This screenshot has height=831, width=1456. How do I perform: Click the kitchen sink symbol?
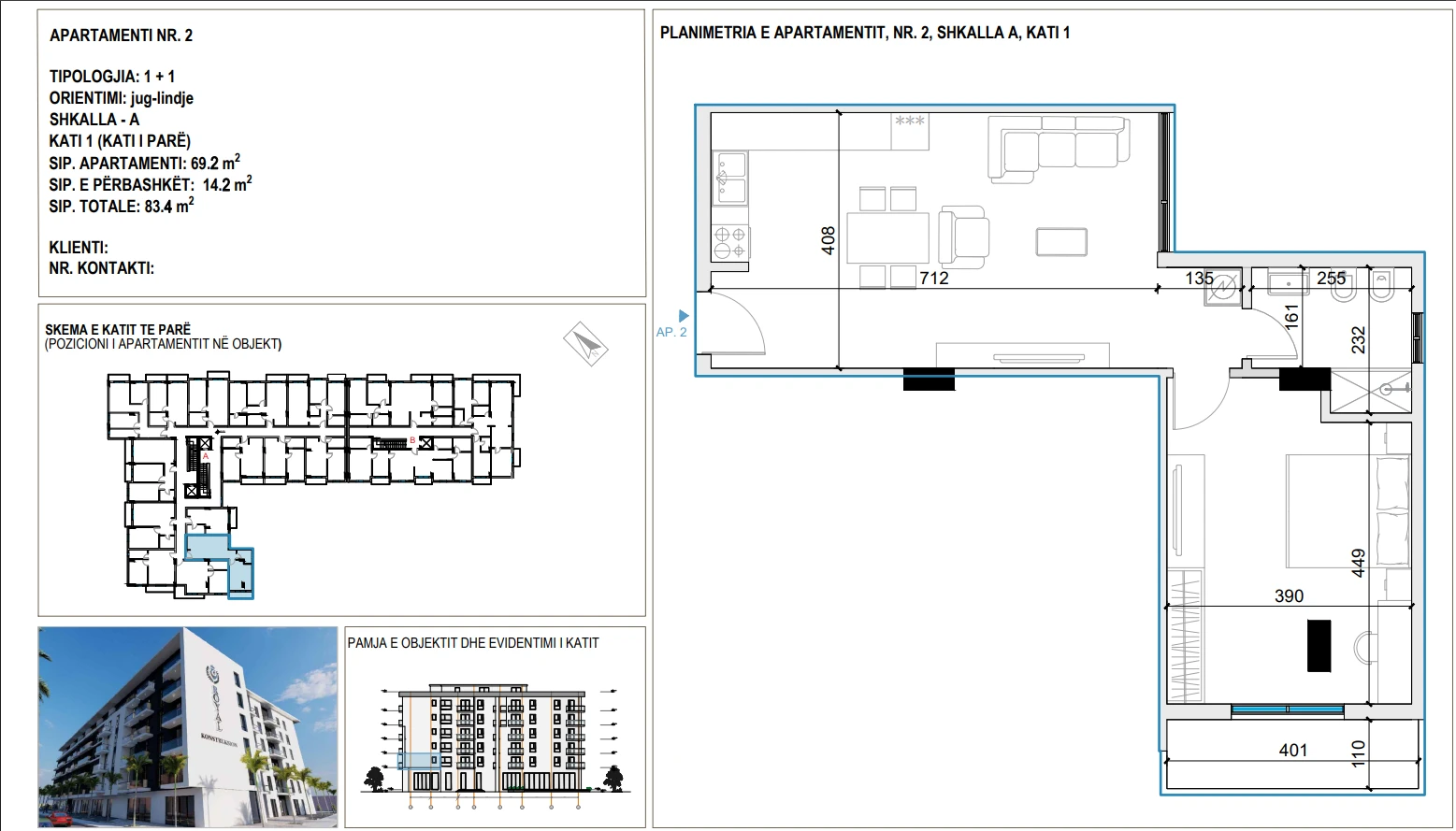pos(731,178)
